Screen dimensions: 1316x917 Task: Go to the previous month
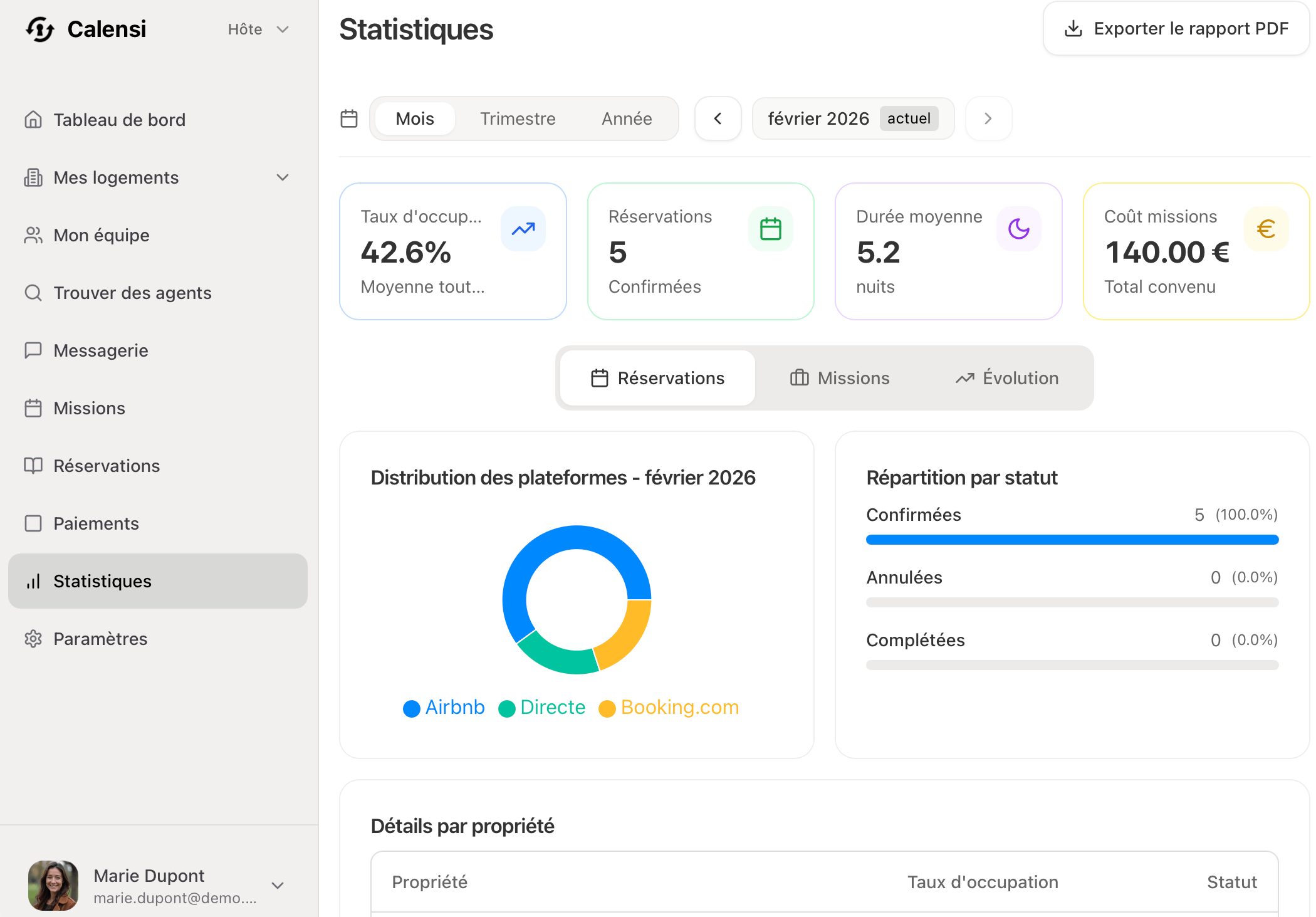point(718,118)
